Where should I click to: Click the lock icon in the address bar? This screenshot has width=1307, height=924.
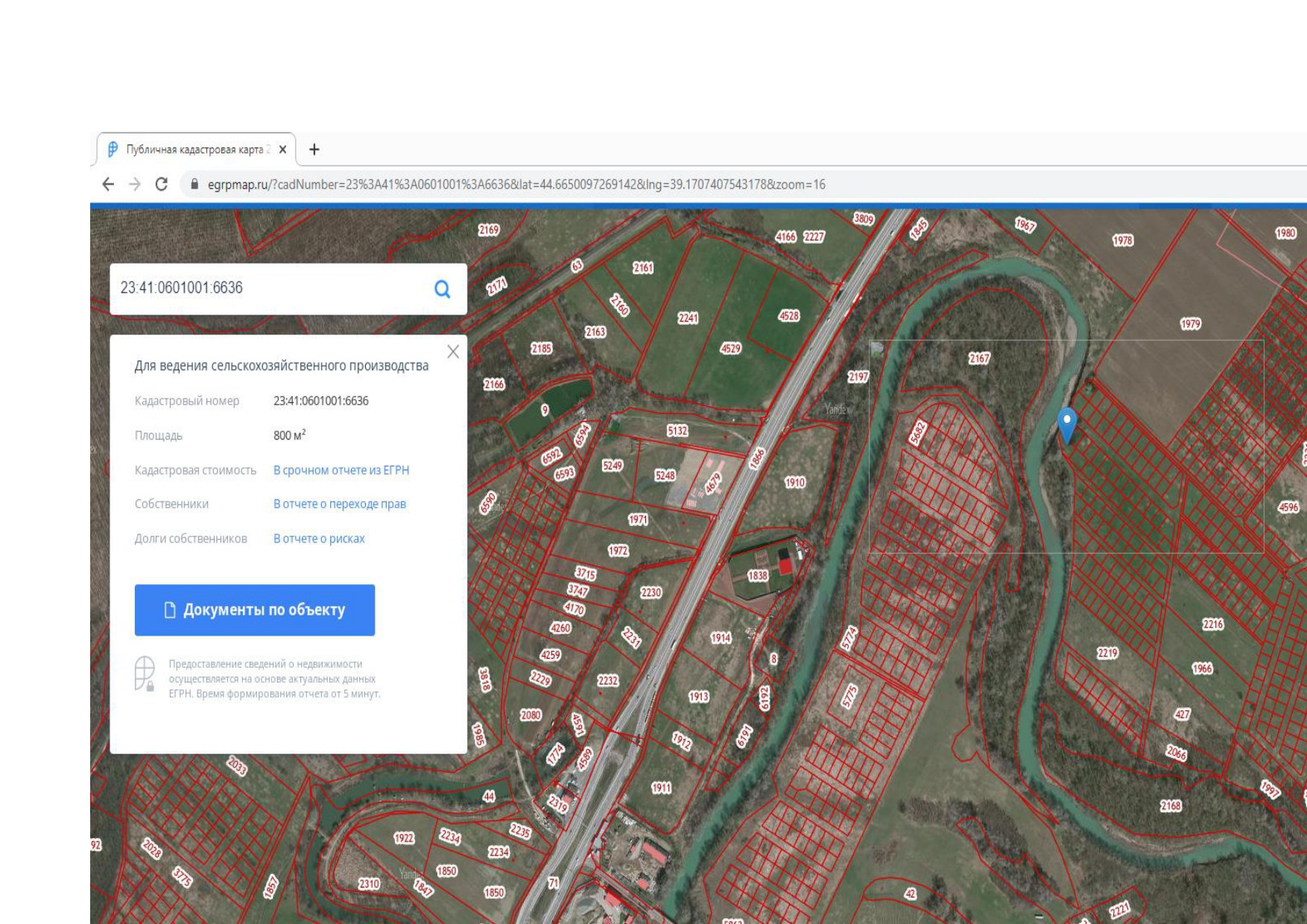click(194, 184)
